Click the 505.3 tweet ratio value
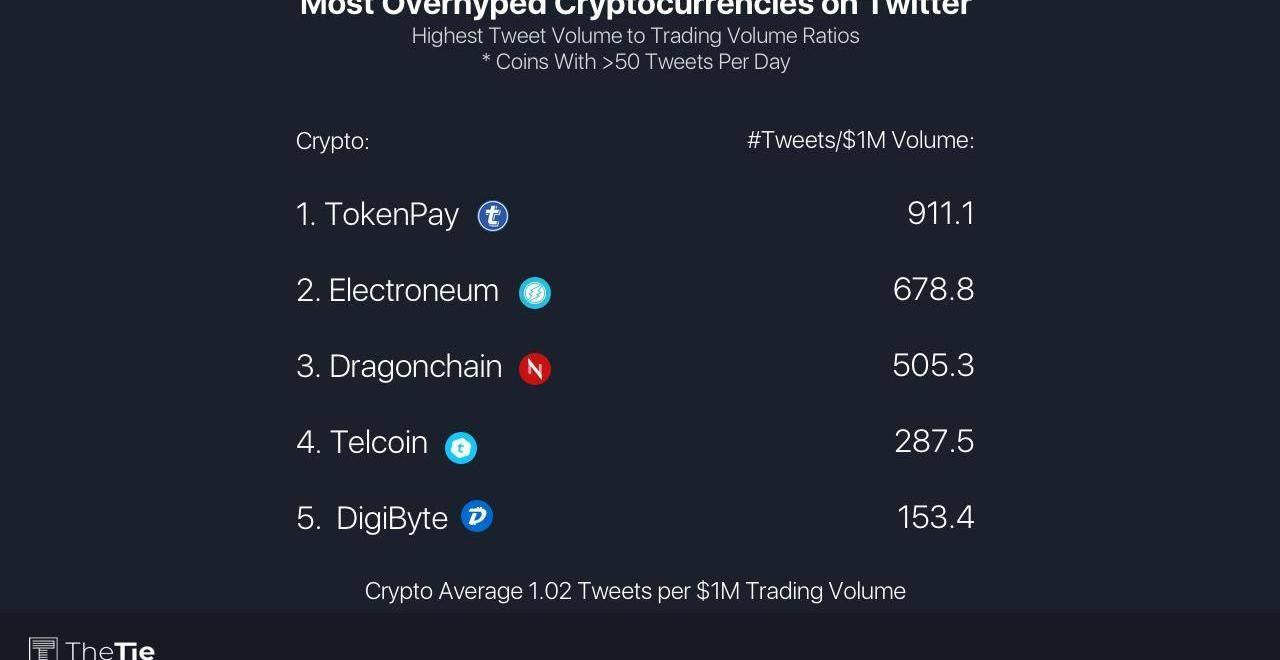Screen dimensions: 1280x660 coord(933,365)
